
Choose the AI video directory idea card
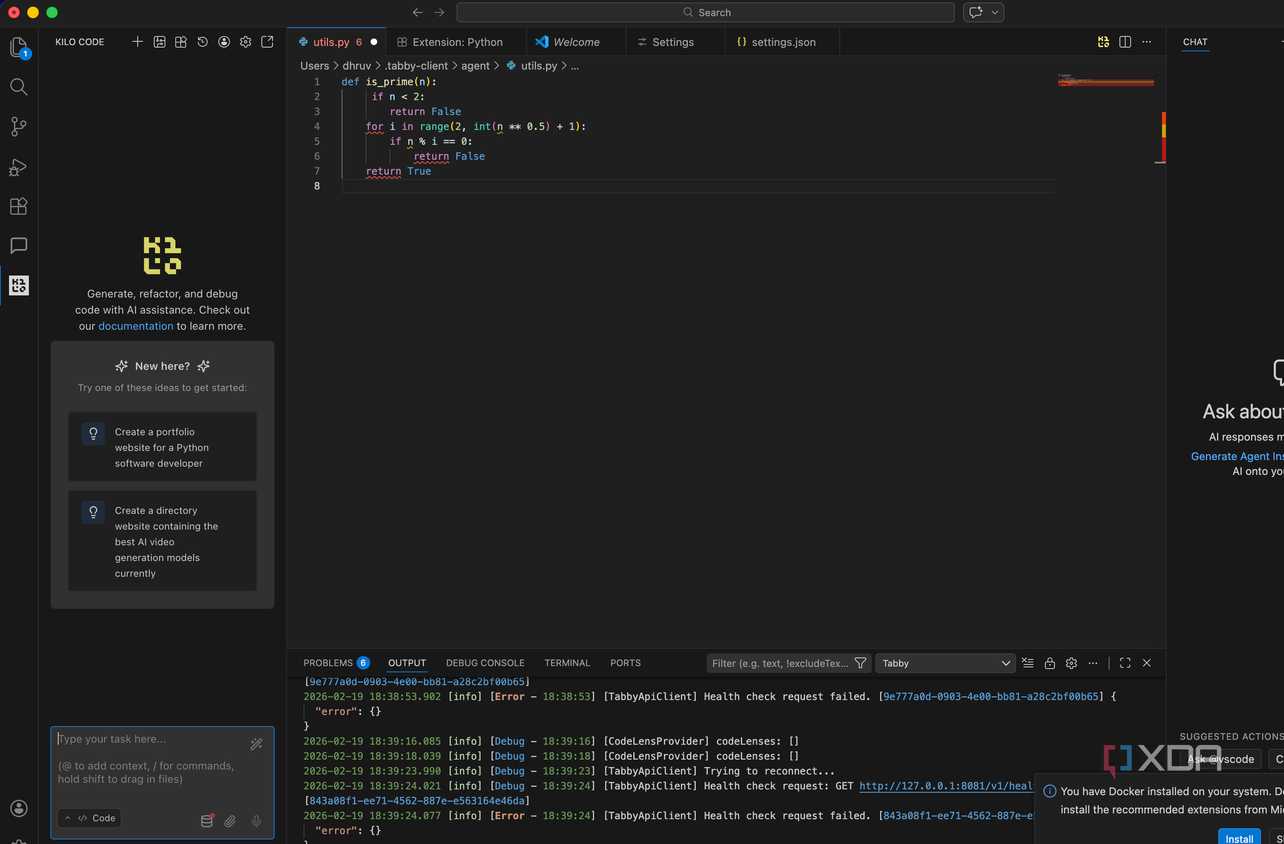[x=163, y=541]
